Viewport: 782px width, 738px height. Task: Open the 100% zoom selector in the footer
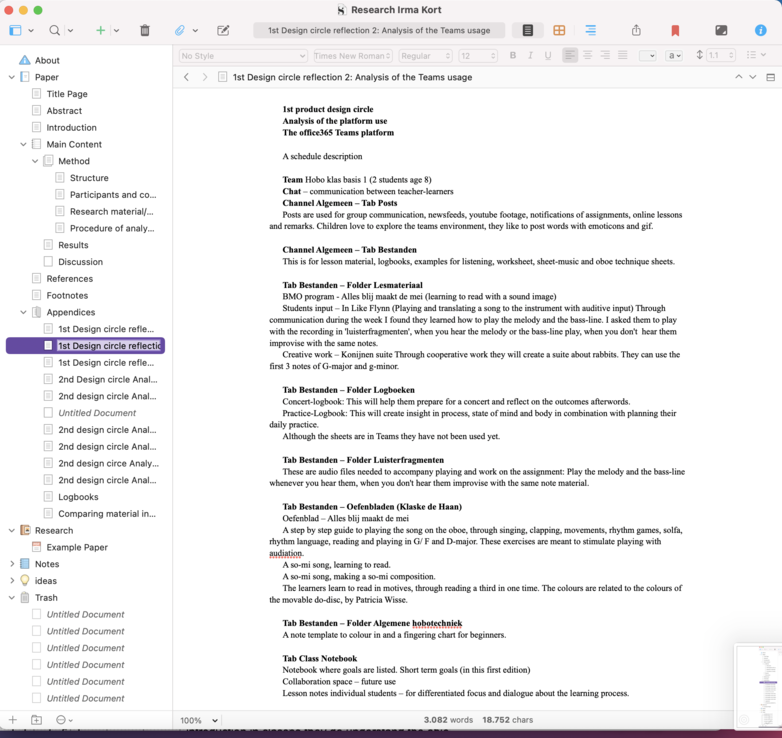point(199,720)
